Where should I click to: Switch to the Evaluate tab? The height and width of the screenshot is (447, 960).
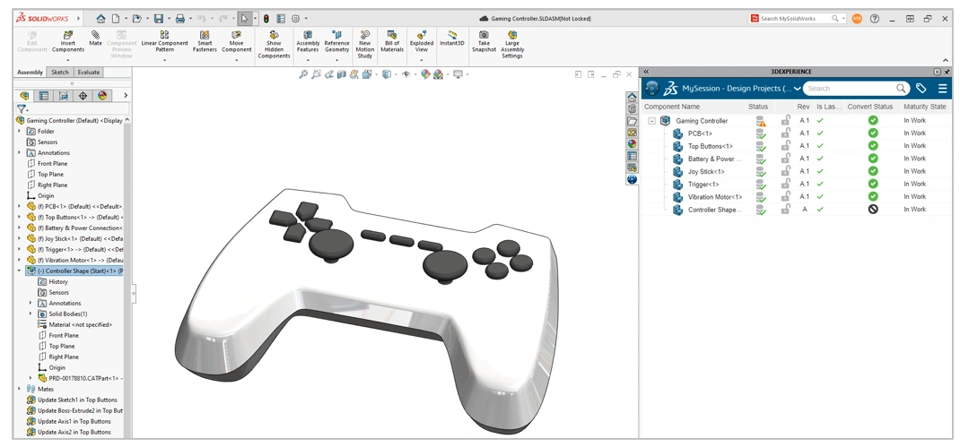pyautogui.click(x=88, y=72)
